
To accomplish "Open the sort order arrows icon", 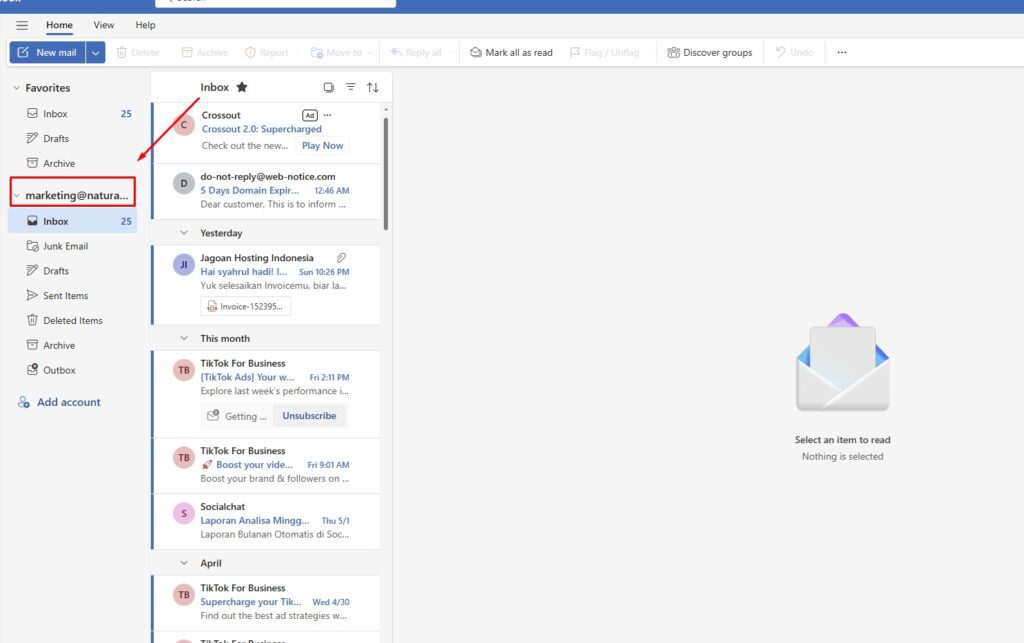I will pyautogui.click(x=373, y=87).
